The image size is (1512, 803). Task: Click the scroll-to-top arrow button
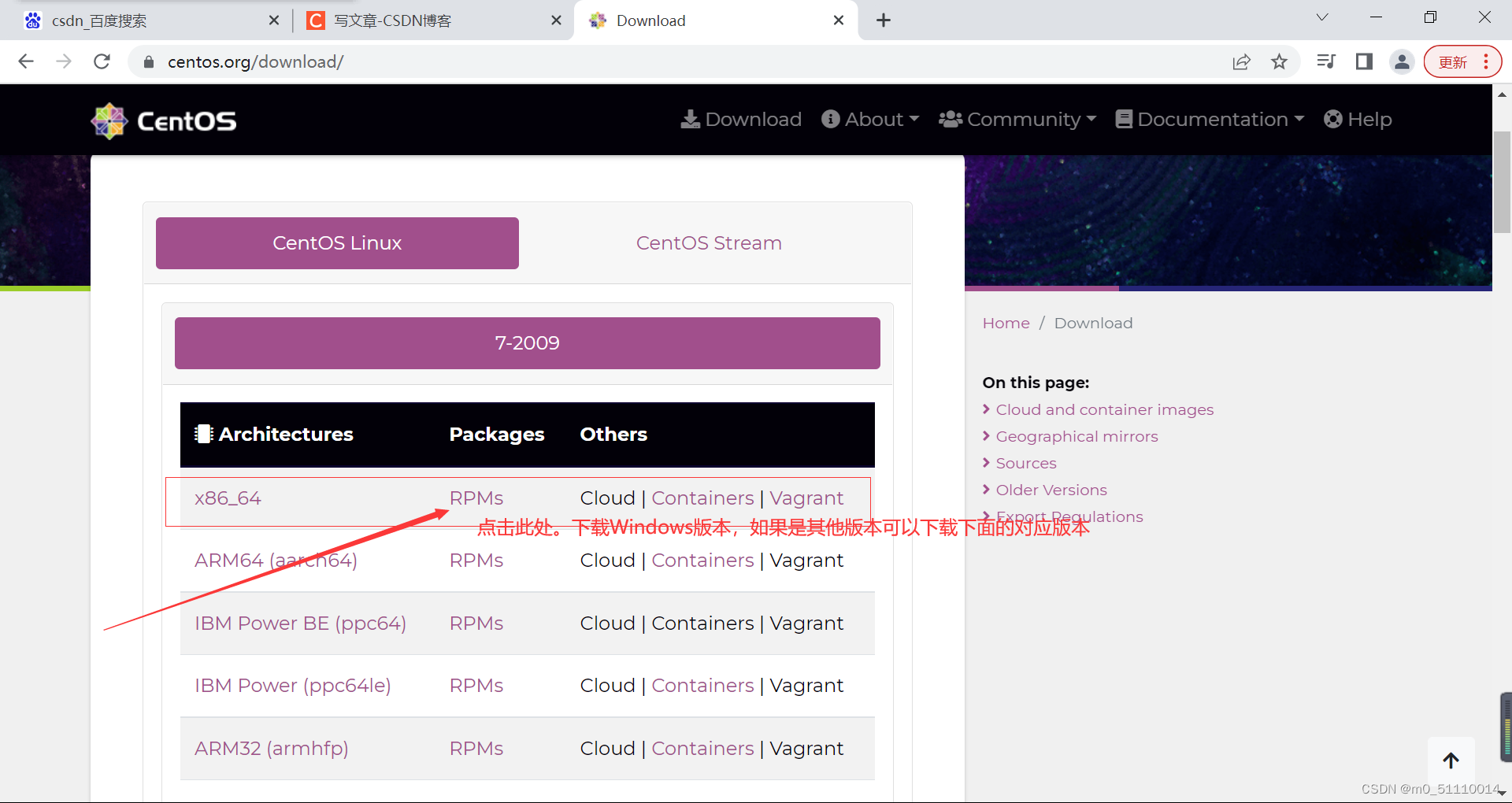(1451, 760)
